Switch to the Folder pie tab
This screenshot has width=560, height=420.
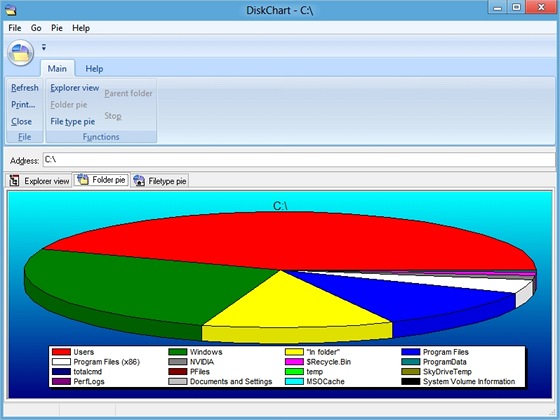coord(101,180)
